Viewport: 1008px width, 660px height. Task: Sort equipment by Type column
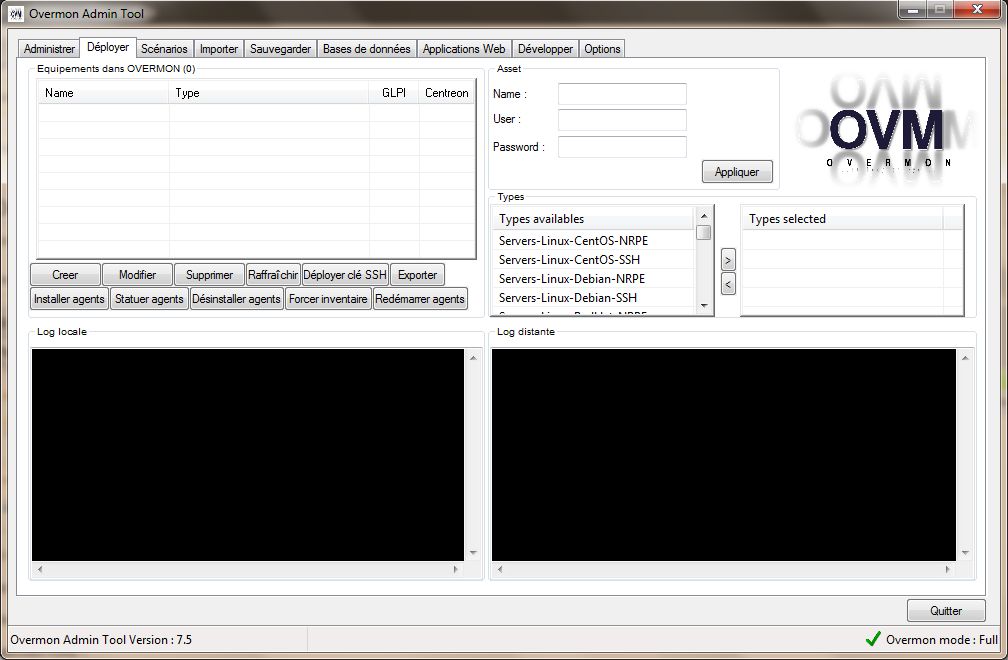(269, 93)
